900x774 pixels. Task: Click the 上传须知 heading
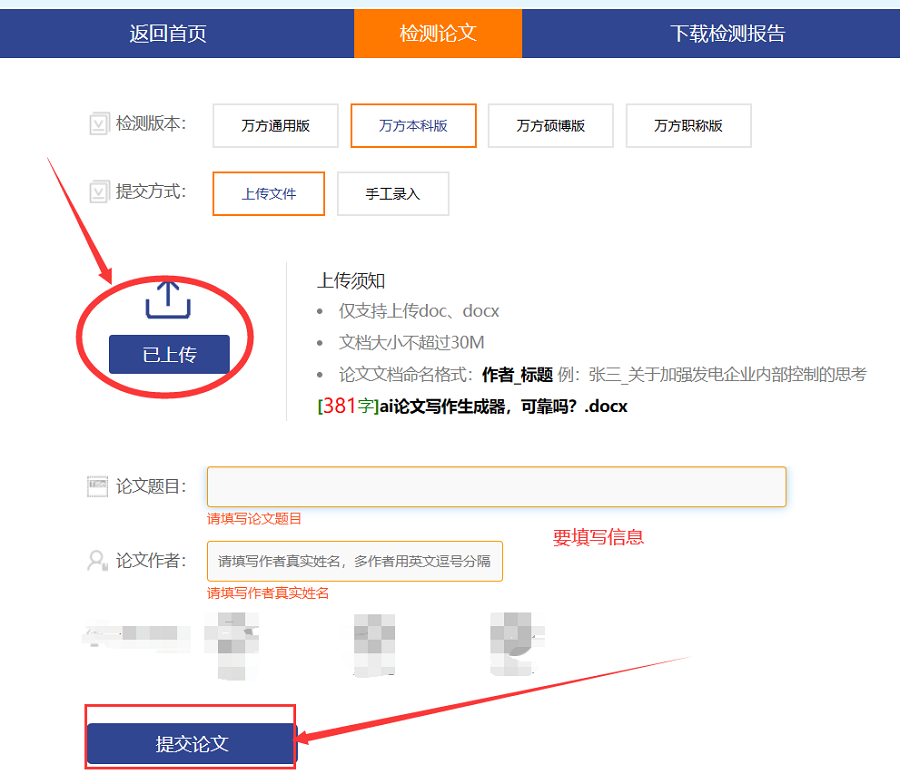point(351,281)
